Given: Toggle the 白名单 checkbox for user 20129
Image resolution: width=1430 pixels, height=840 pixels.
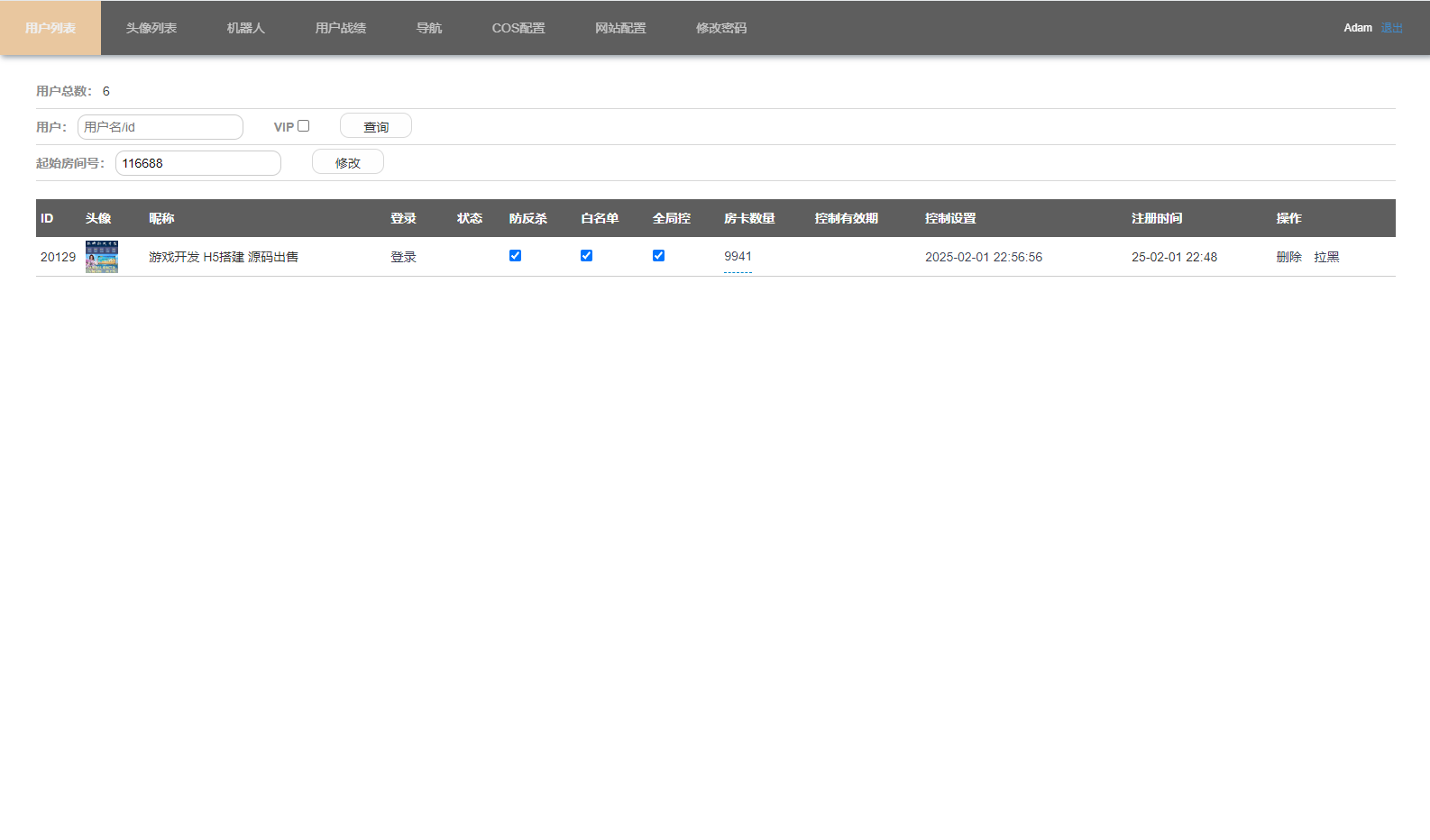Looking at the screenshot, I should (586, 256).
